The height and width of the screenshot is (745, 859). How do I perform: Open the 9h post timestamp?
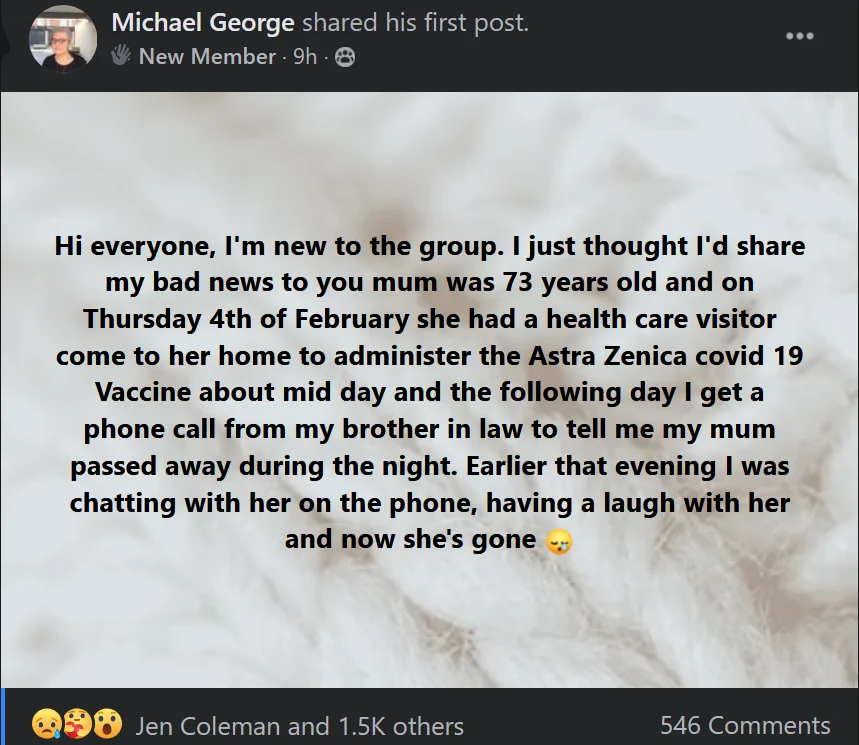[305, 57]
